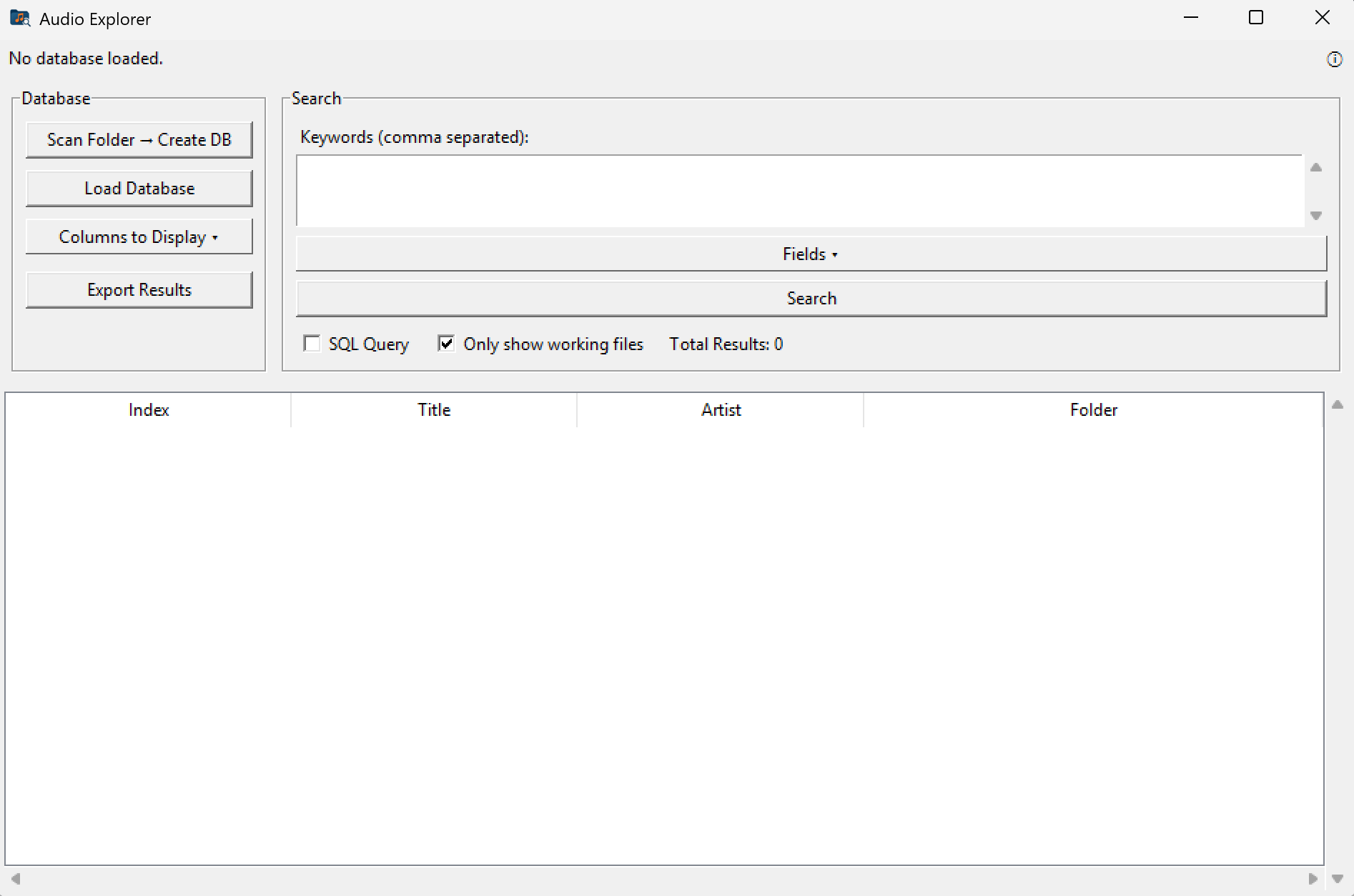Run the Search button
This screenshot has height=896, width=1354.
[x=811, y=299]
